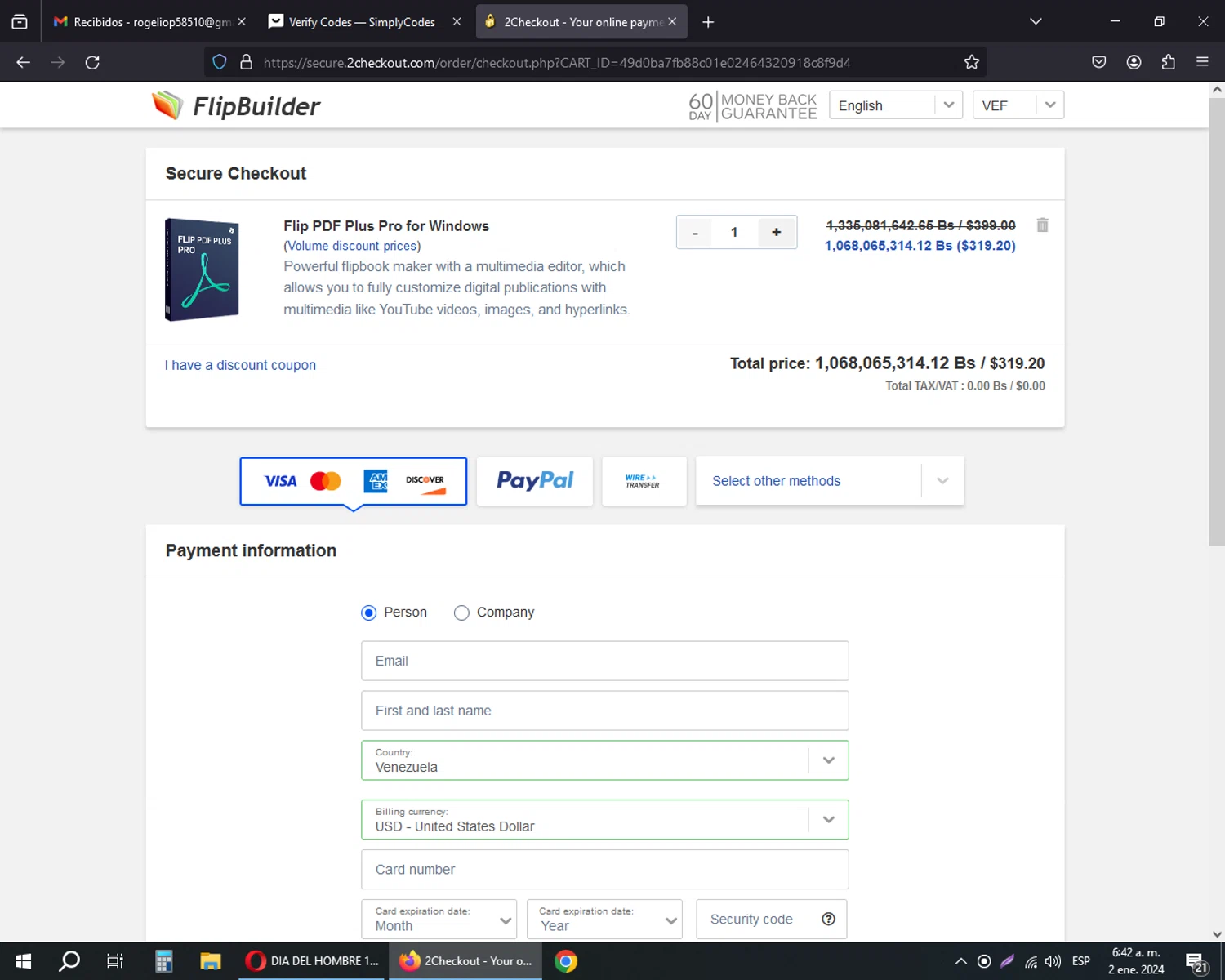Open the VEF currency dropdown
Image resolution: width=1225 pixels, height=980 pixels.
tap(1018, 105)
